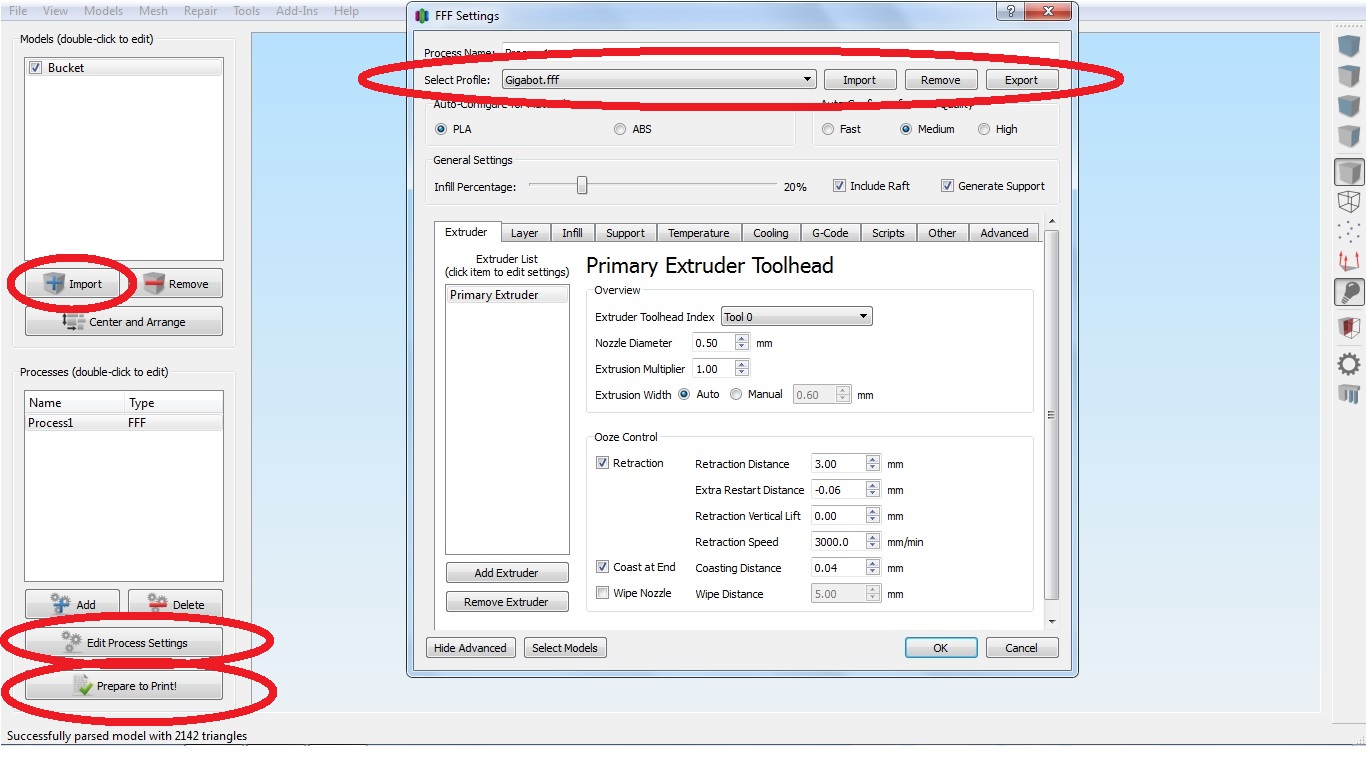The width and height of the screenshot is (1366, 768).
Task: Increase Nozzle Diameter with up arrow
Action: point(741,338)
